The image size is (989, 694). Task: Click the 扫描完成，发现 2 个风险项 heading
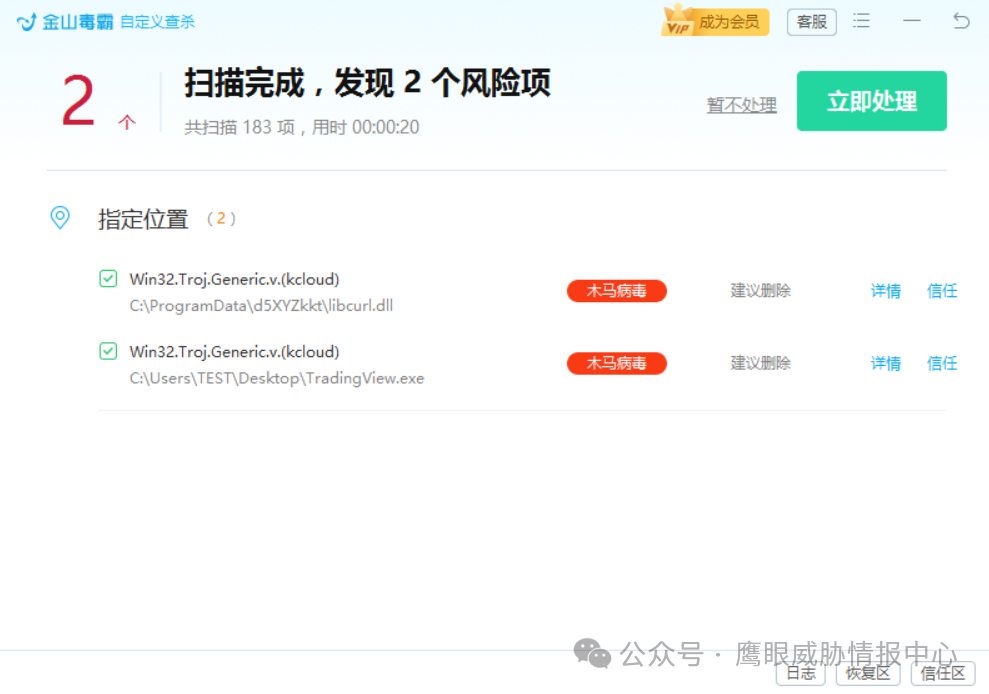pos(367,83)
